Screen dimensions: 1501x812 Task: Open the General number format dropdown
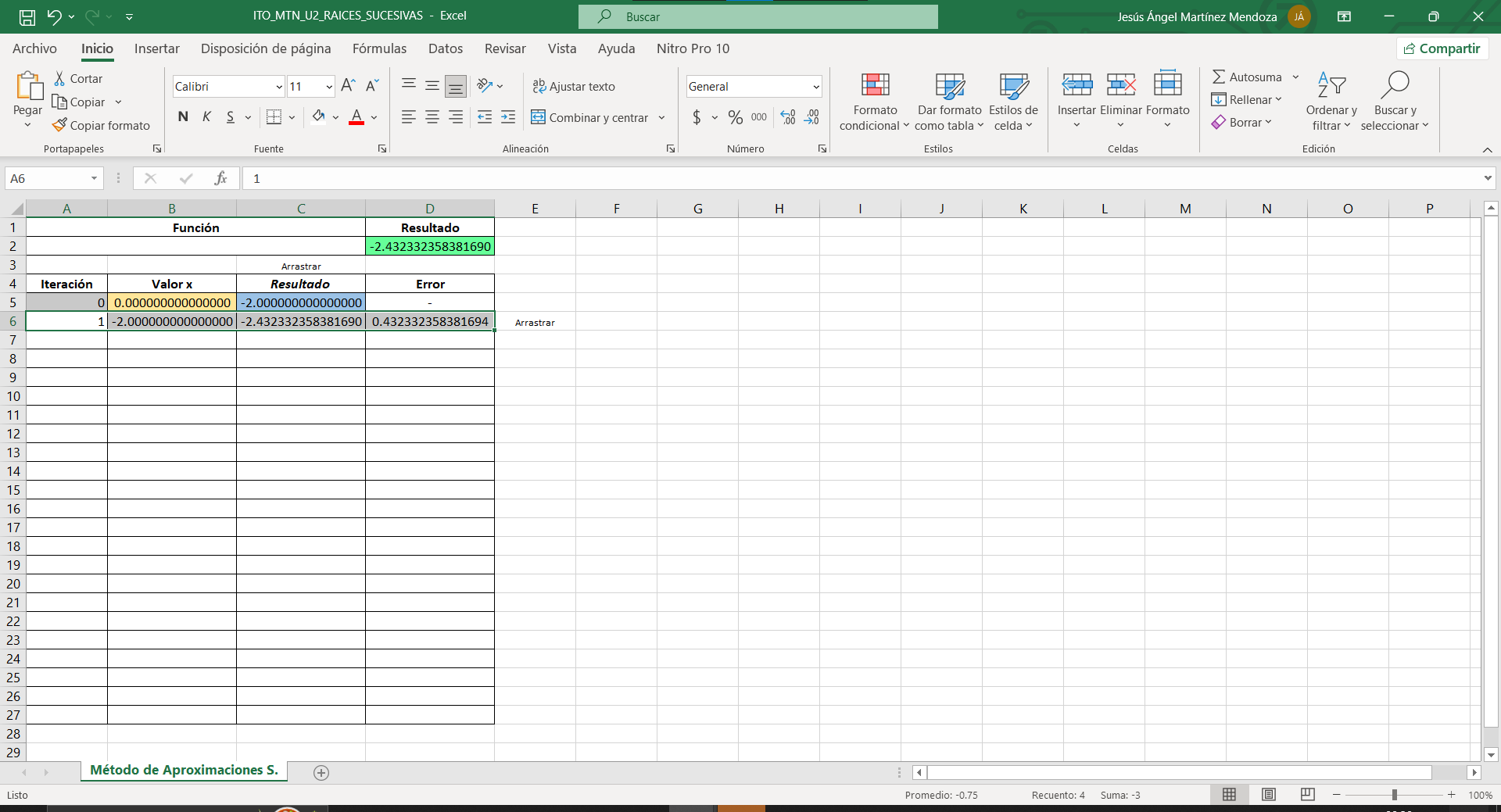click(x=815, y=87)
